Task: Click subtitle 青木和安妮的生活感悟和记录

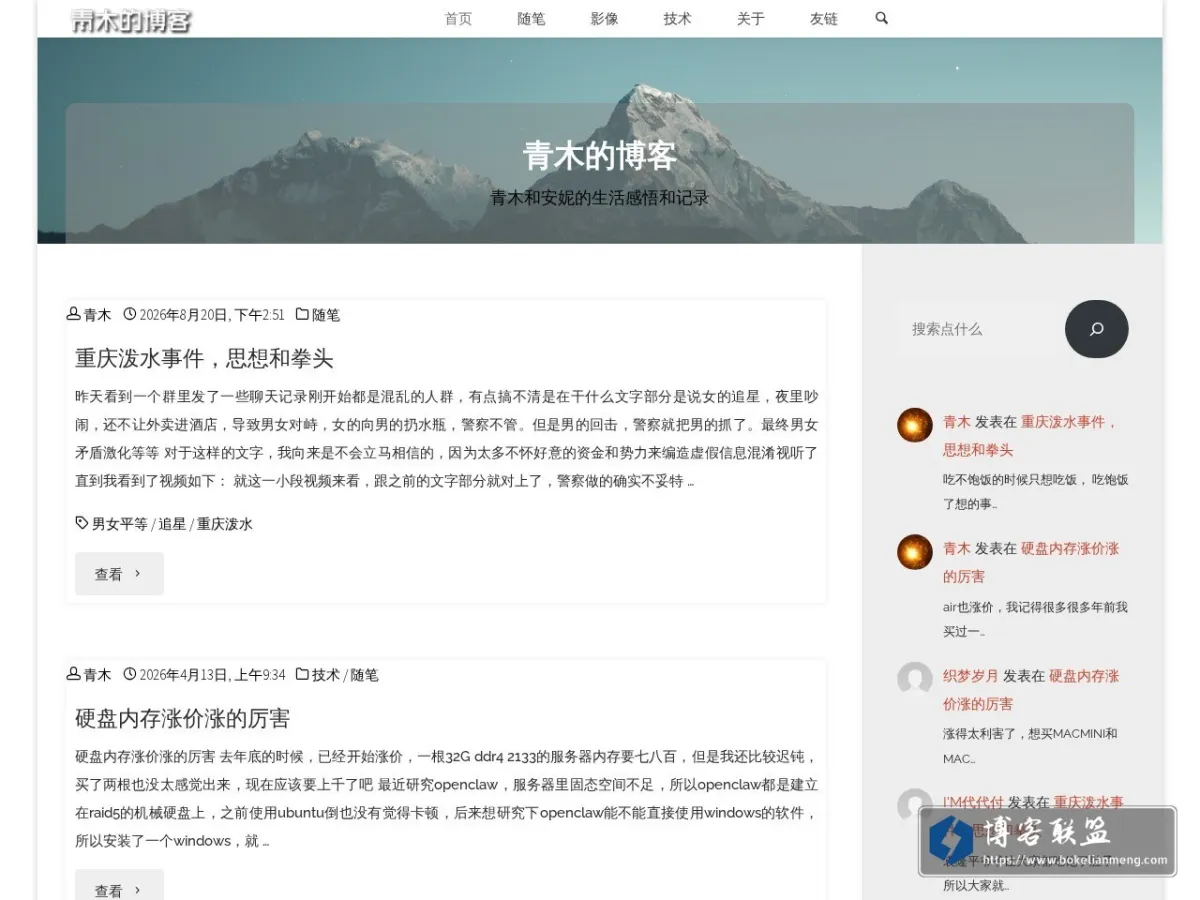Action: tap(600, 198)
